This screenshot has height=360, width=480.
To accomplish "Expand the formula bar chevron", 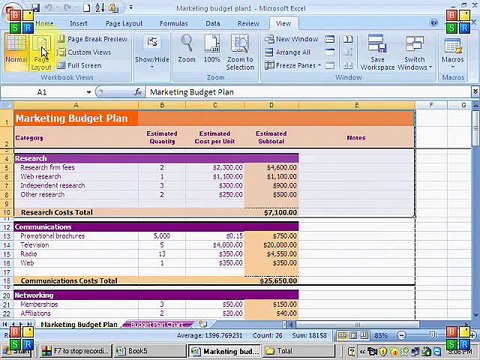I will pyautogui.click(x=475, y=92).
